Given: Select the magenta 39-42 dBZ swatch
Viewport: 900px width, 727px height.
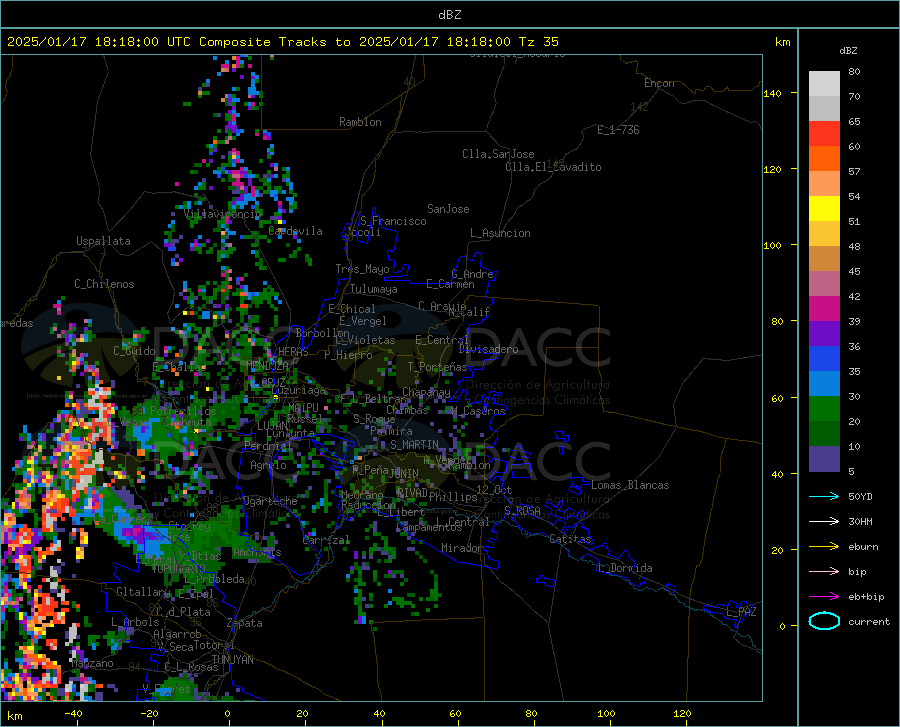Looking at the screenshot, I should (x=824, y=309).
